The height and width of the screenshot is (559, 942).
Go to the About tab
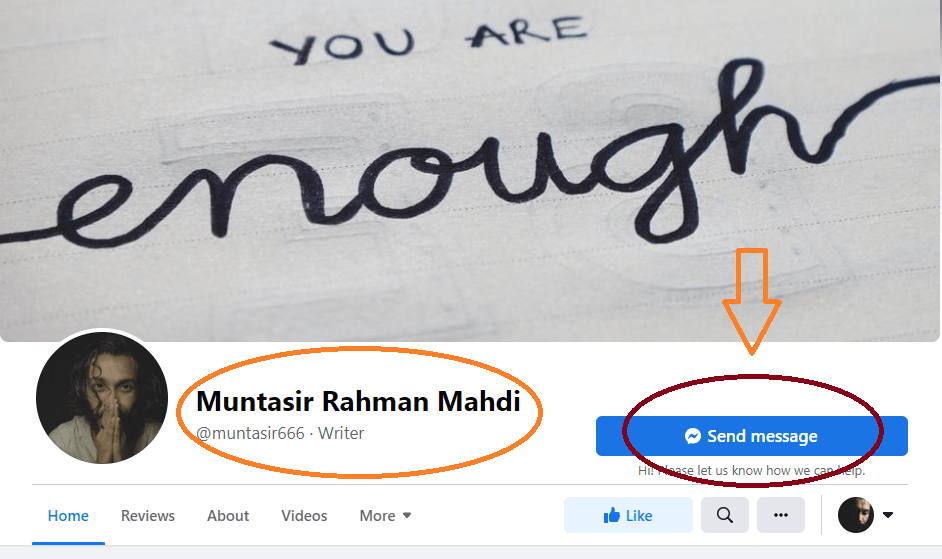click(228, 516)
